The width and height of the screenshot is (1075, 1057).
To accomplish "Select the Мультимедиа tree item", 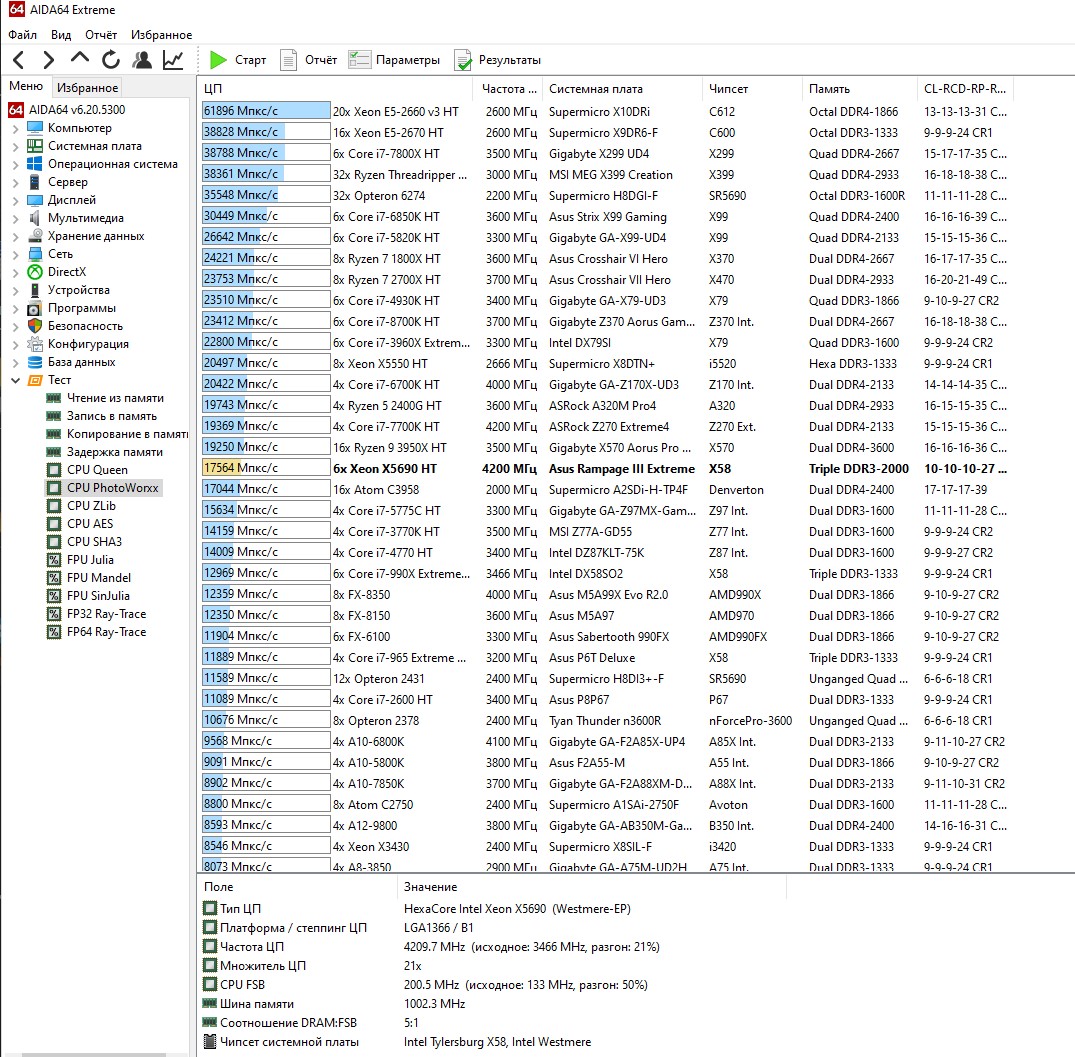I will [x=86, y=218].
